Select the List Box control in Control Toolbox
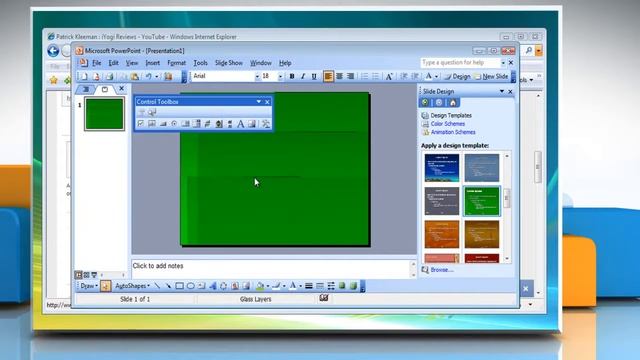This screenshot has width=640, height=360. pyautogui.click(x=185, y=124)
